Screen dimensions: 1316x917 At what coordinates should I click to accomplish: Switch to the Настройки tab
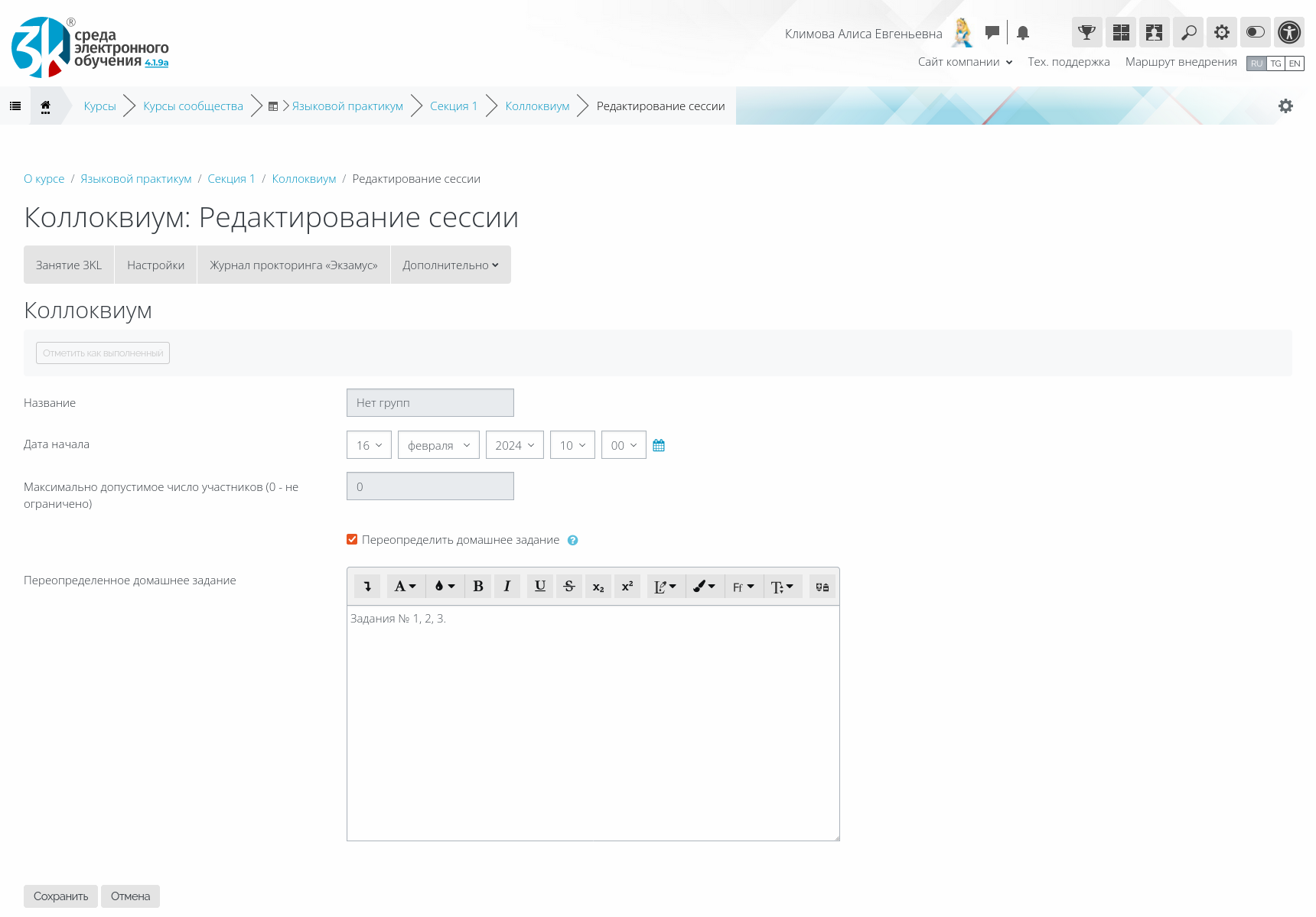coord(155,265)
